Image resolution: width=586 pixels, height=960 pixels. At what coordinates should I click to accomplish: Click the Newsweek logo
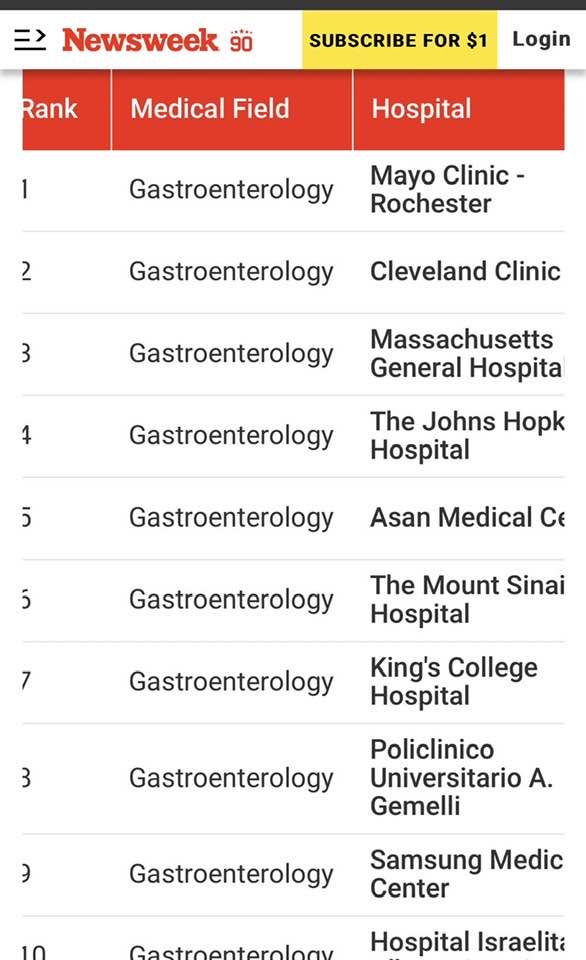[140, 40]
